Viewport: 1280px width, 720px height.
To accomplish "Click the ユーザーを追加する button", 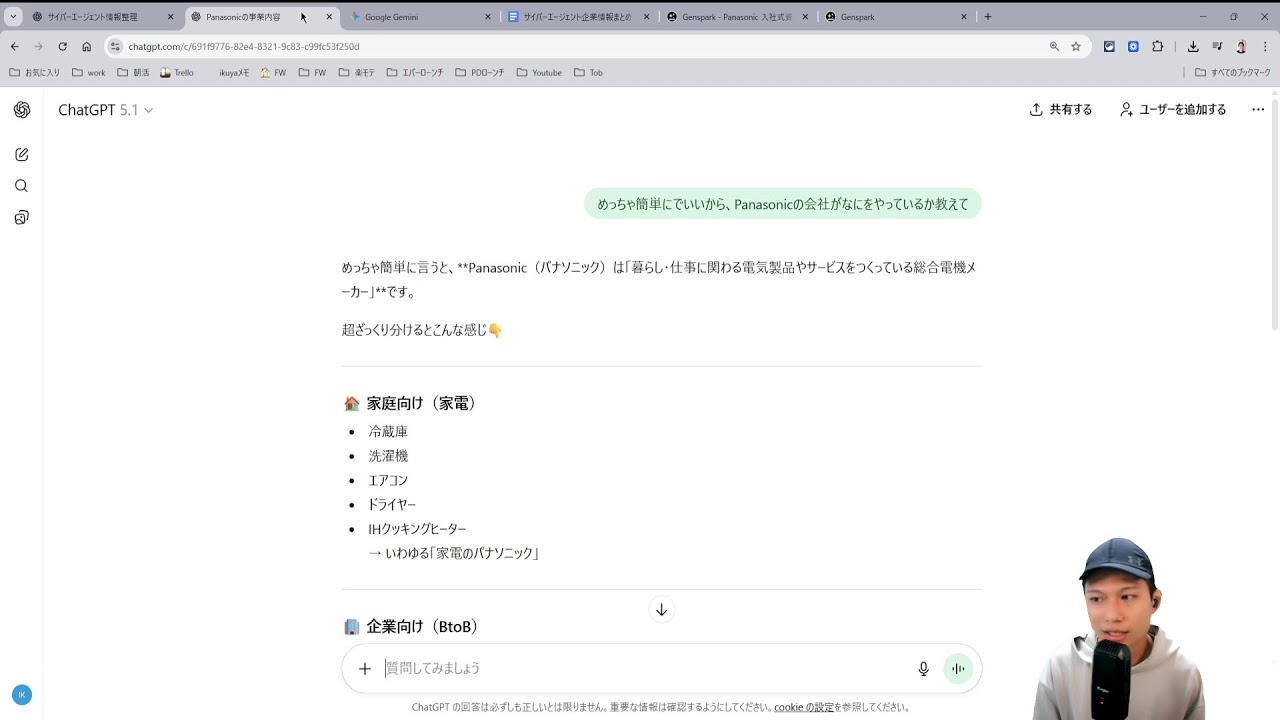I will (x=1173, y=110).
